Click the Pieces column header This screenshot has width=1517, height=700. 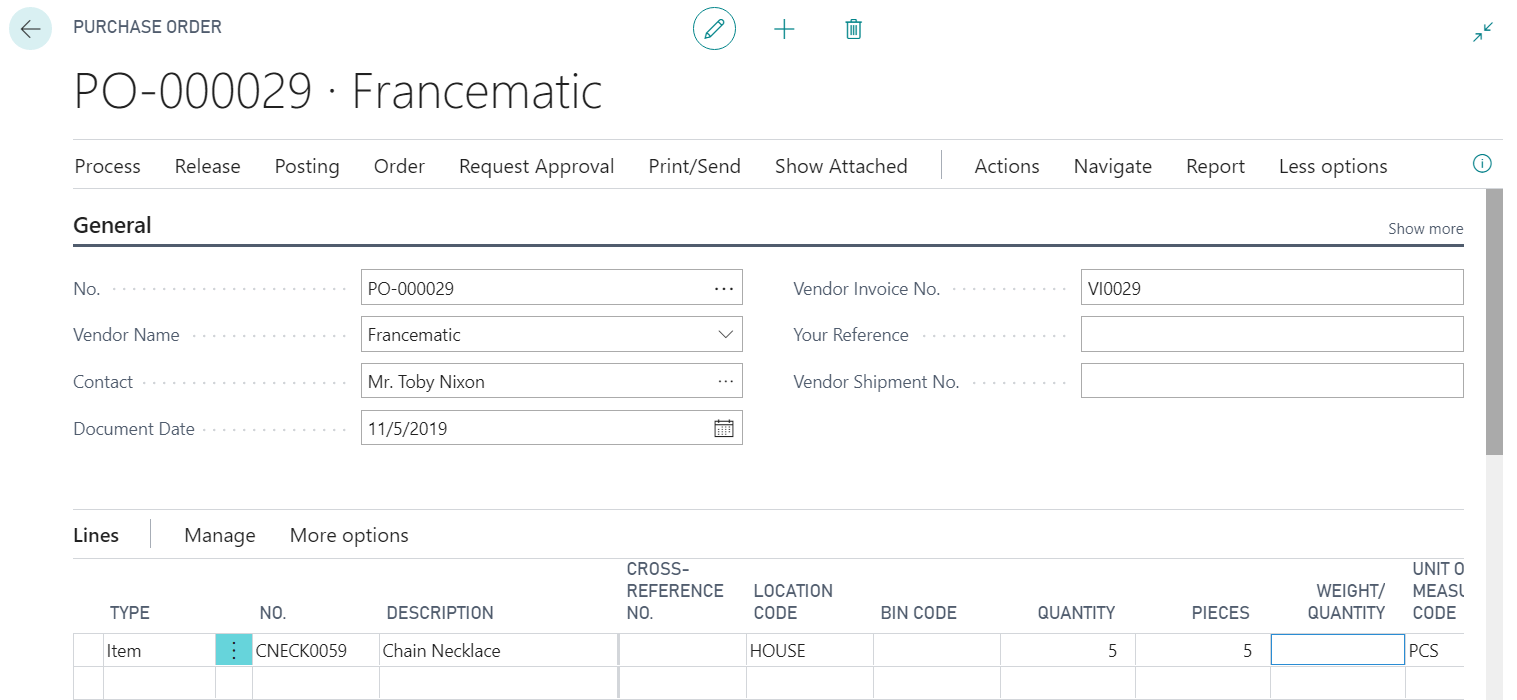pyautogui.click(x=1220, y=612)
